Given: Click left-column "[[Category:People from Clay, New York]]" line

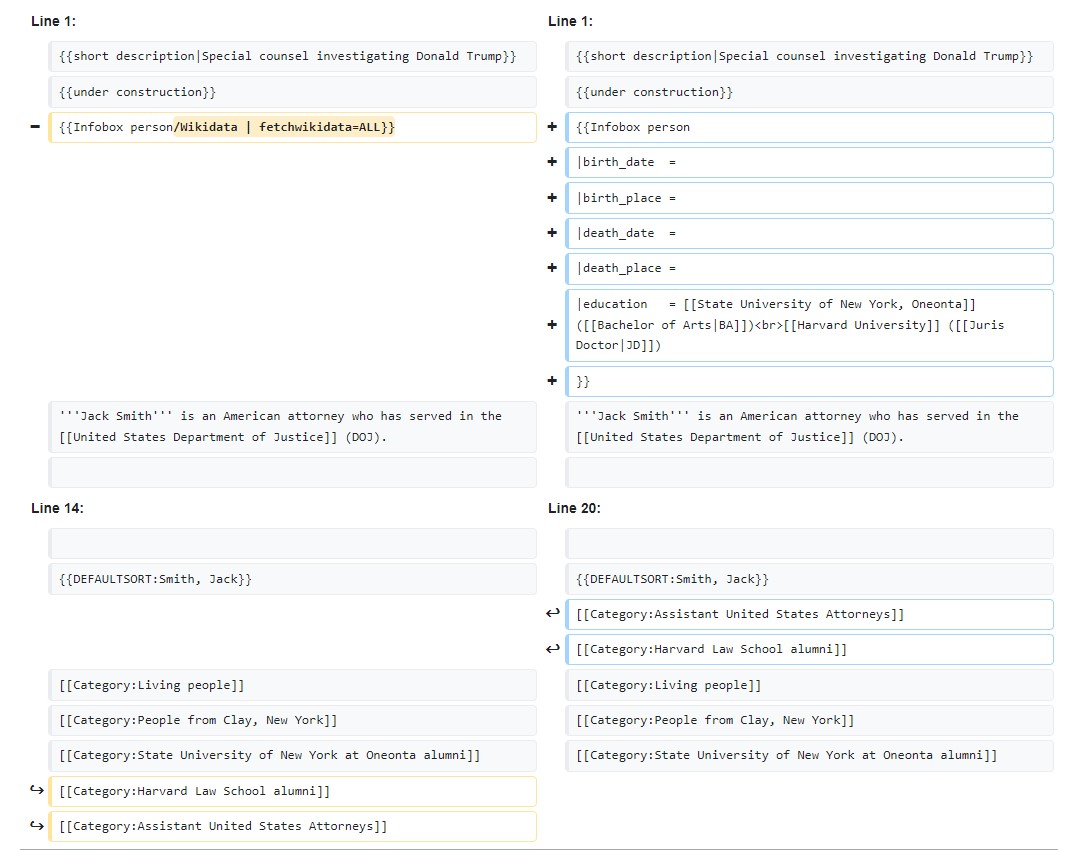Looking at the screenshot, I should 293,720.
